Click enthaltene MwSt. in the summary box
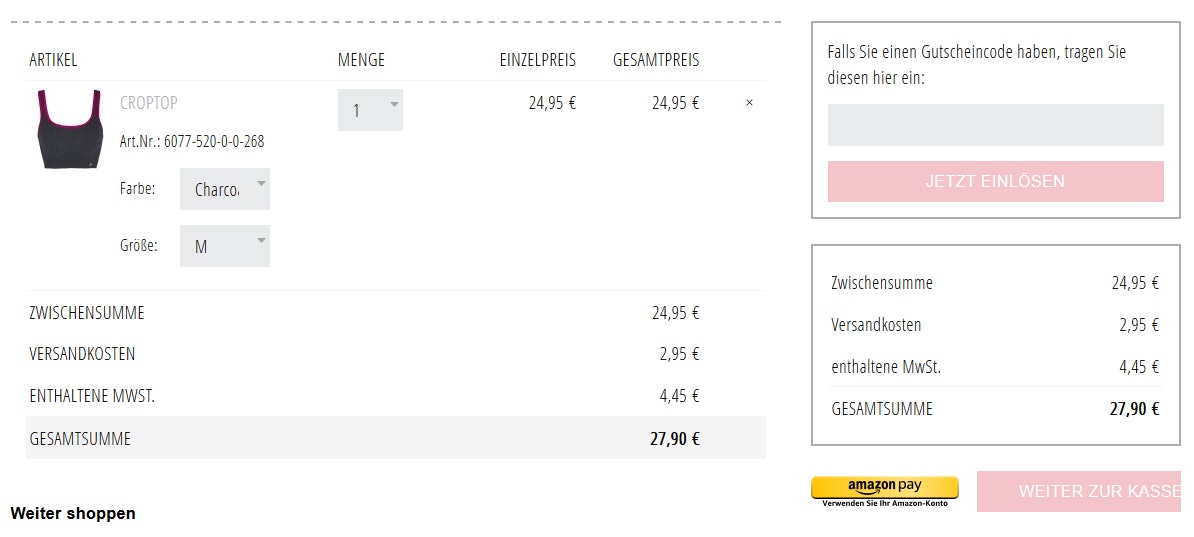This screenshot has width=1194, height=537. (886, 367)
